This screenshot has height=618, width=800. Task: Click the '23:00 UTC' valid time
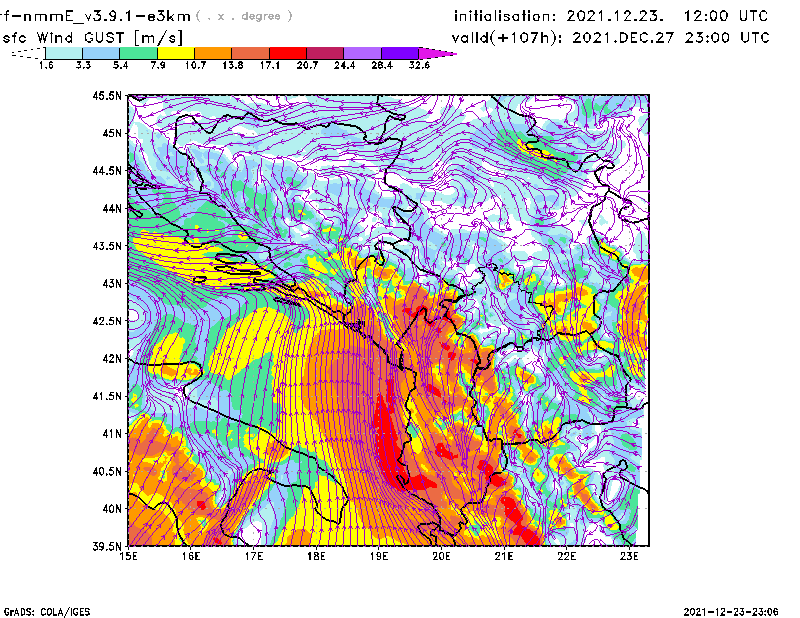[727, 38]
